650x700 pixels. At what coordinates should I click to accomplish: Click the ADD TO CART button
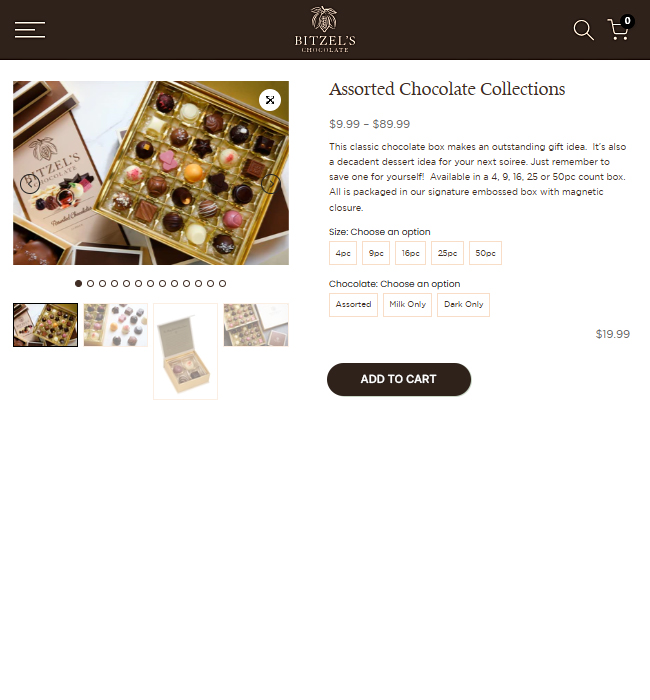(x=399, y=379)
